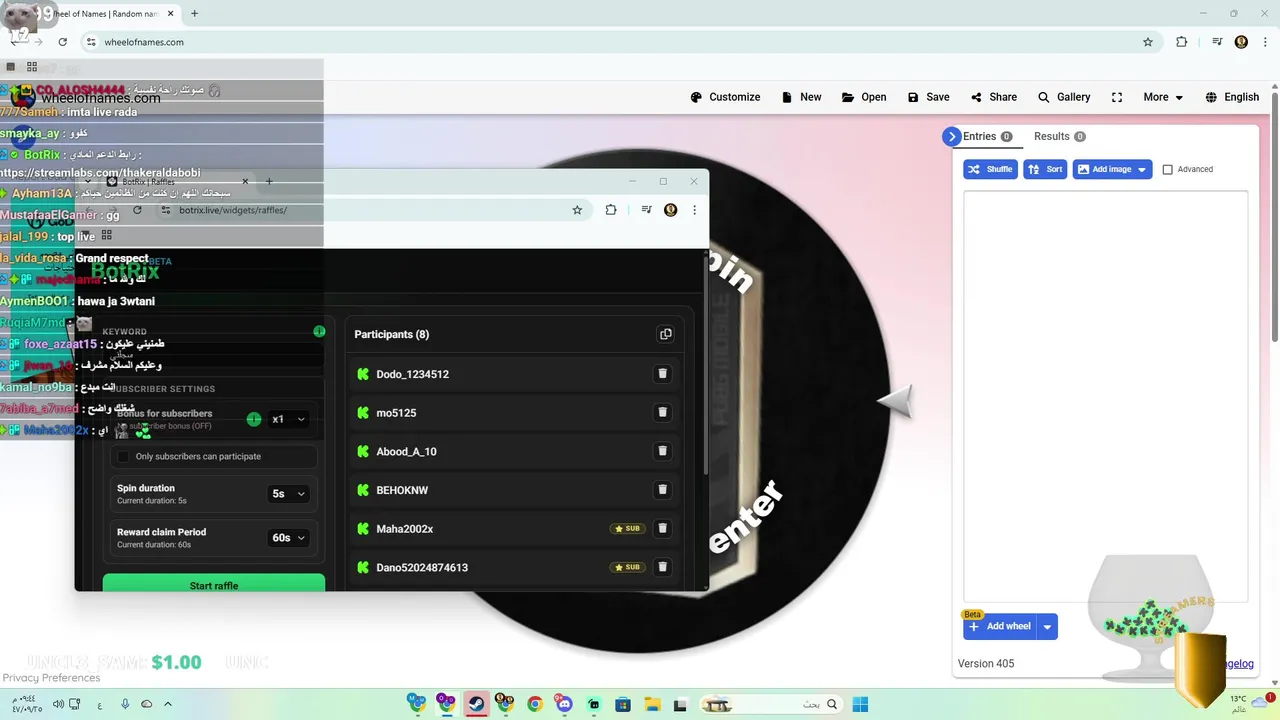
Task: Open a new tab in main Chrome window
Action: coord(194,13)
